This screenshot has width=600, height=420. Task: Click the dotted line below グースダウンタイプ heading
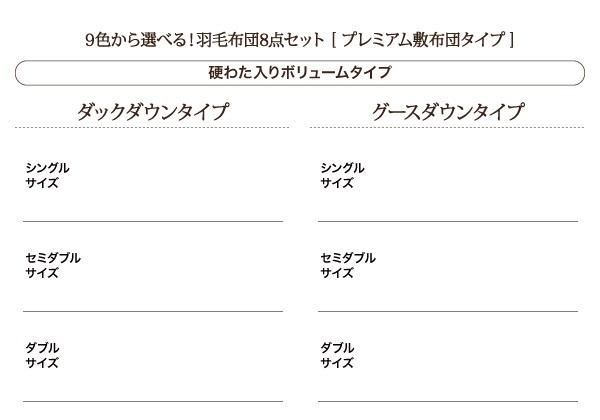click(447, 128)
